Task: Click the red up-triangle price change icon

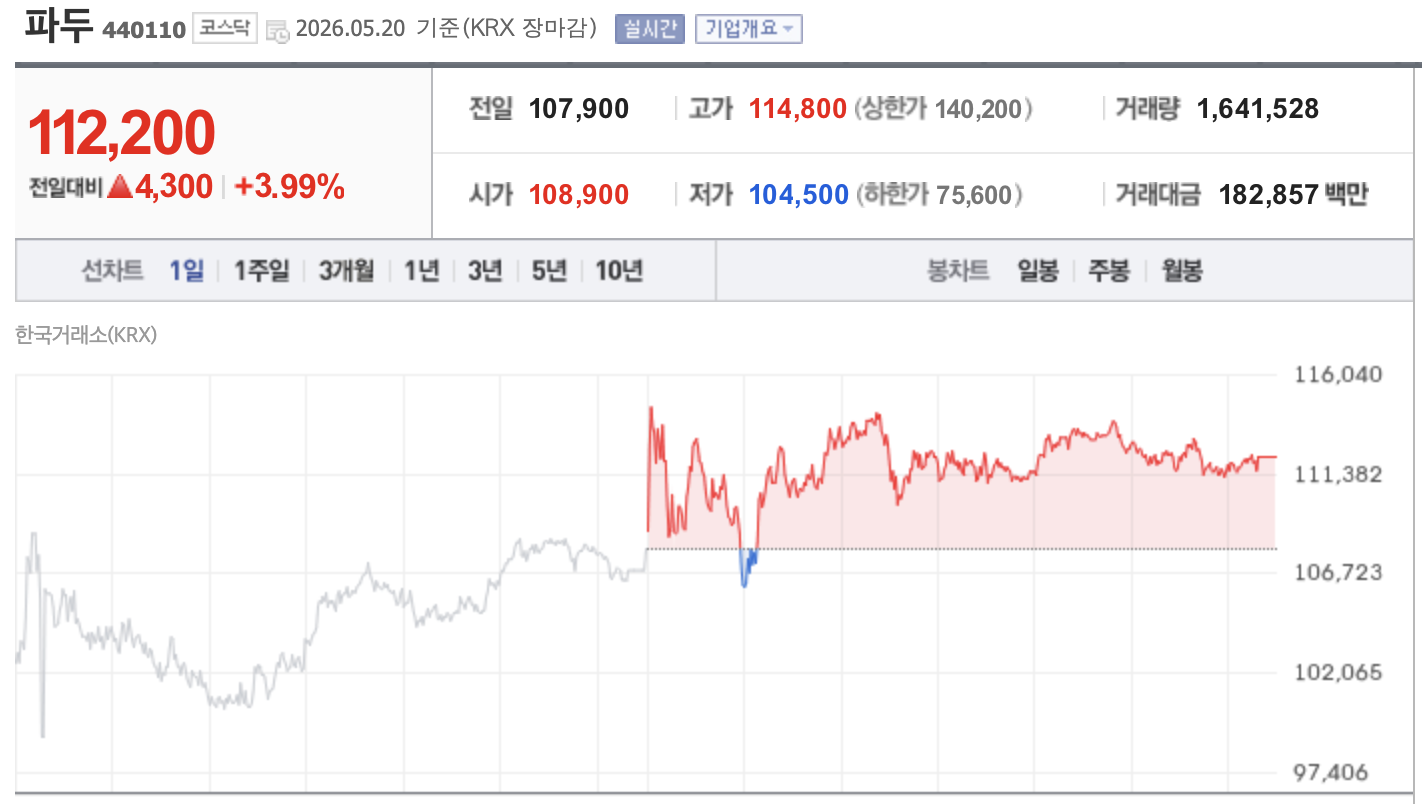Action: pos(120,186)
